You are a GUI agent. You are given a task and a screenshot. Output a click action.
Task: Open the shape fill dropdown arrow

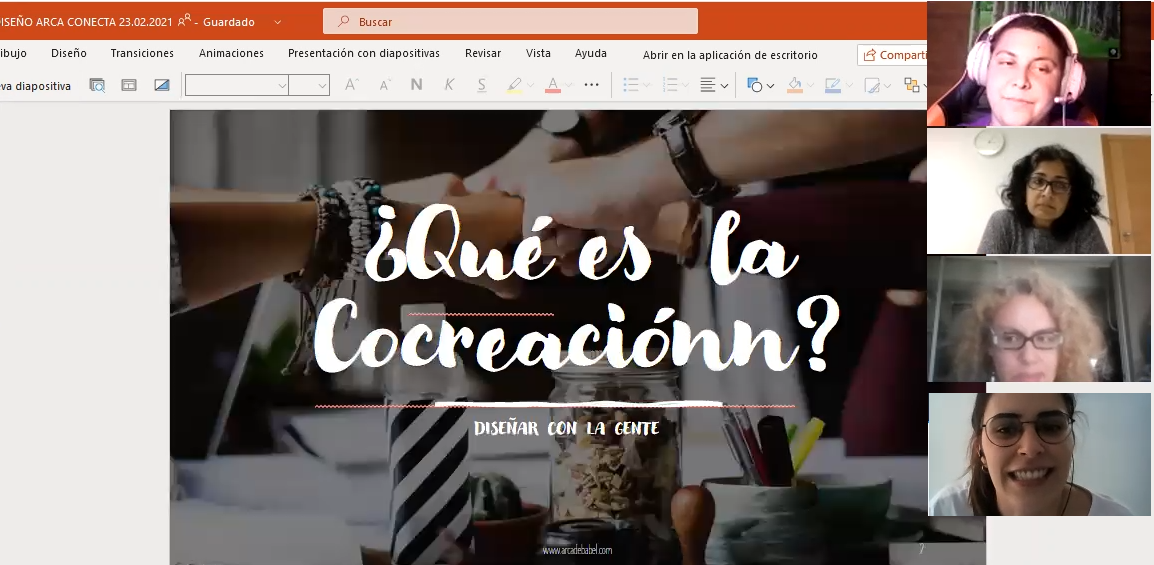[x=810, y=86]
